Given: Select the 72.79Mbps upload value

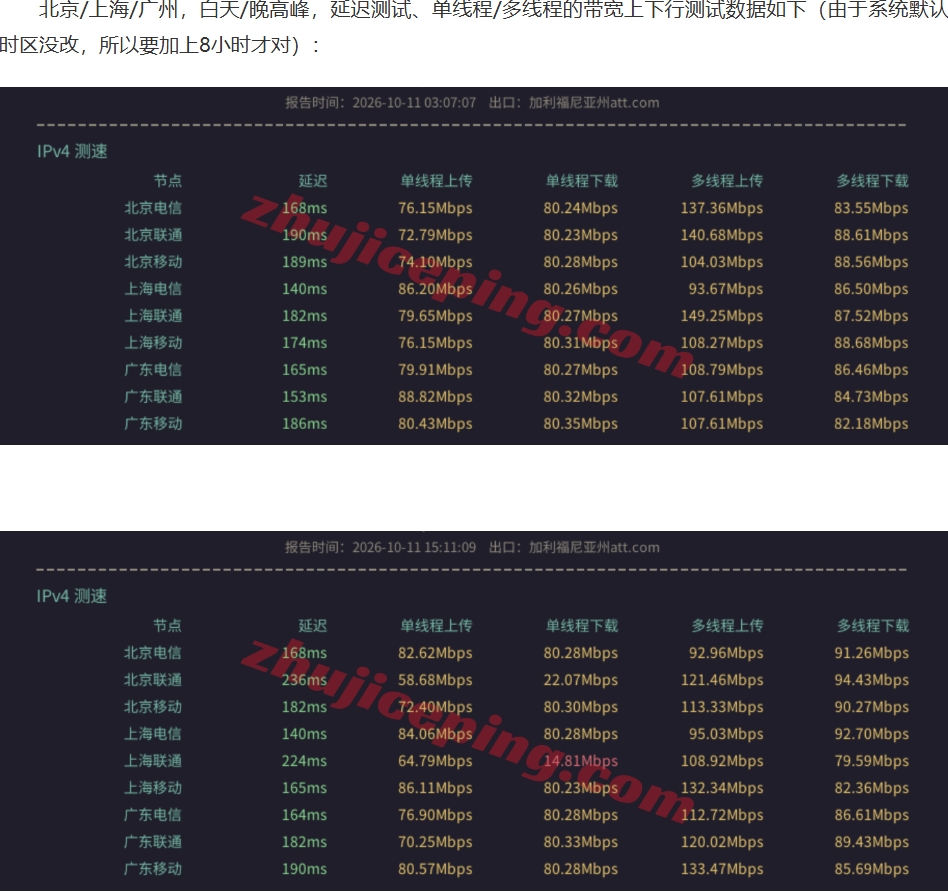Looking at the screenshot, I should click(435, 235).
